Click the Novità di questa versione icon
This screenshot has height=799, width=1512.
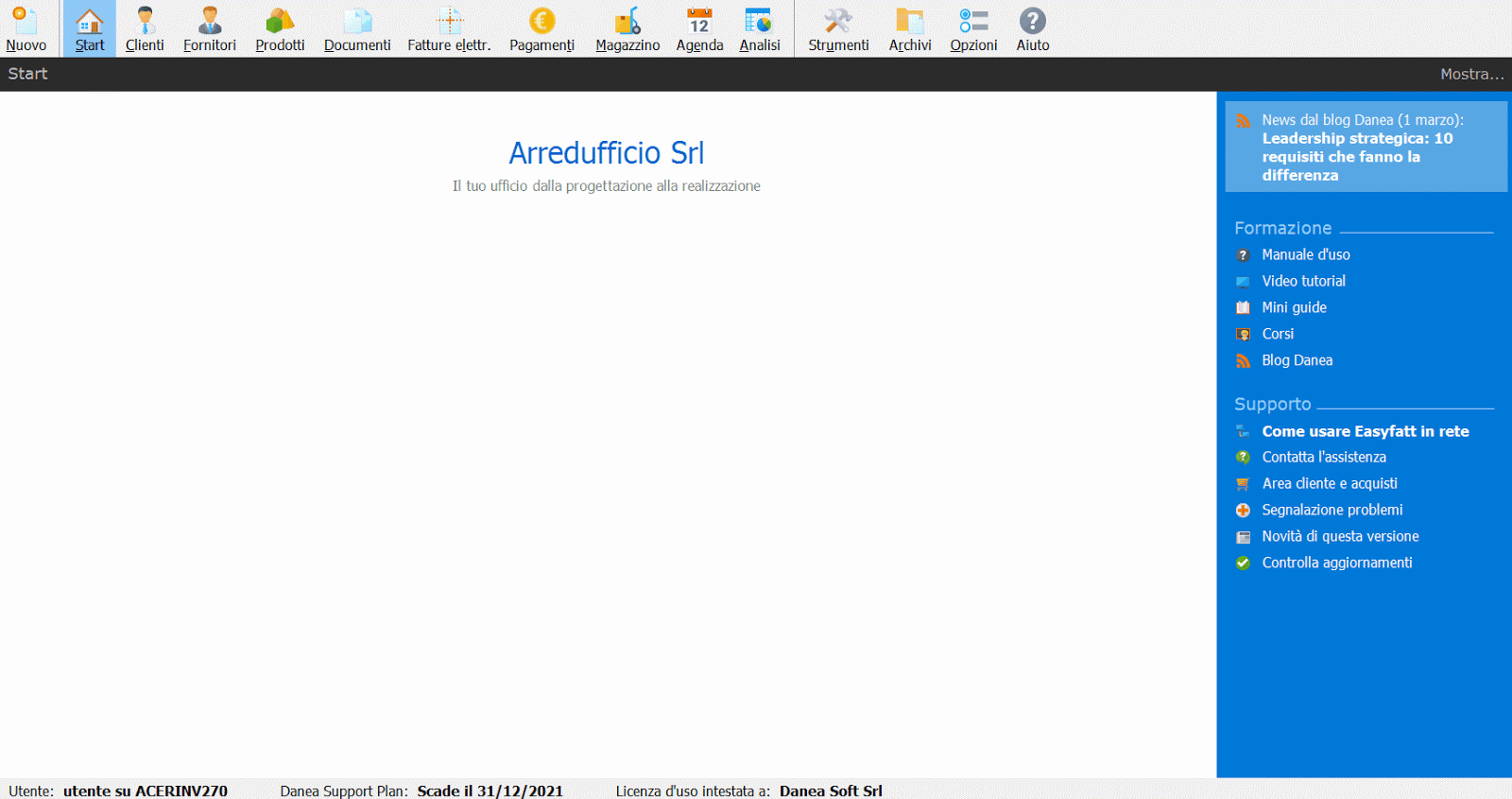tap(1244, 537)
